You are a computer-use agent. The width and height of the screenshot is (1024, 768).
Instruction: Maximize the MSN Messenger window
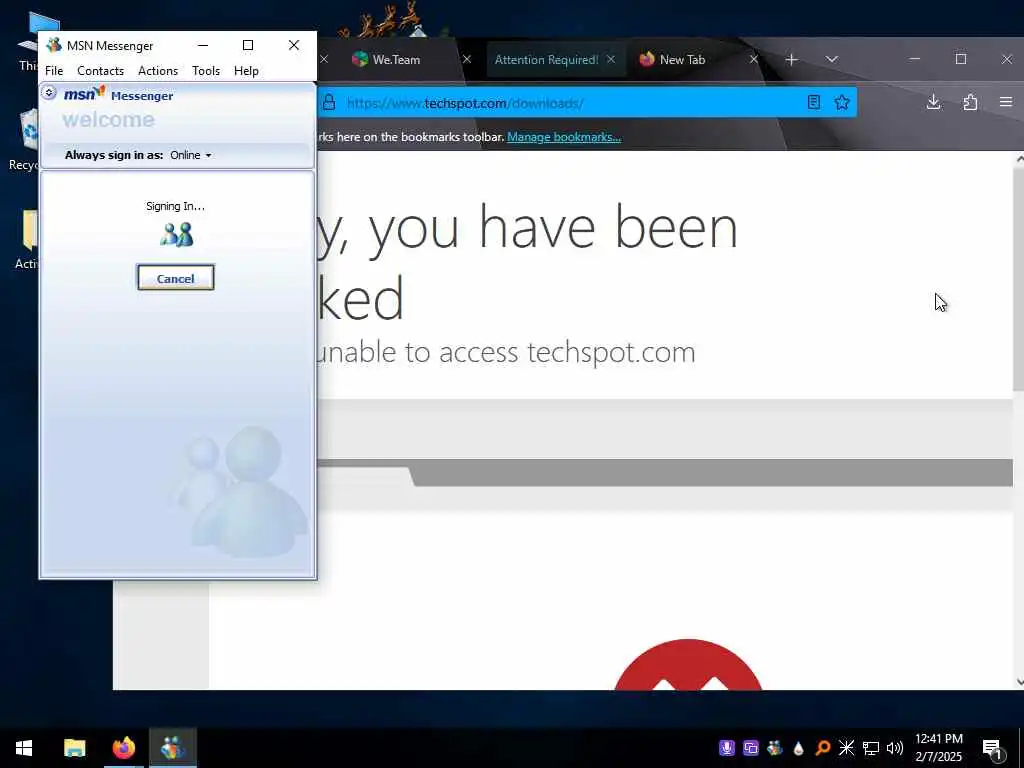248,45
